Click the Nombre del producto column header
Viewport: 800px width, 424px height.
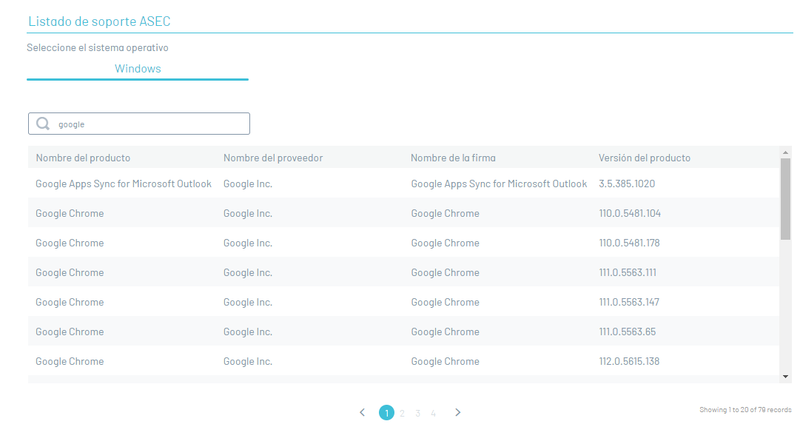pyautogui.click(x=83, y=158)
